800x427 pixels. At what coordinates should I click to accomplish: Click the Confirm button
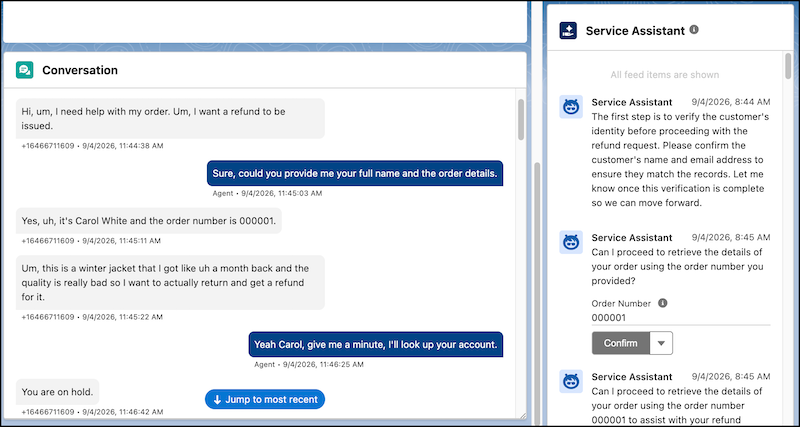coord(620,343)
